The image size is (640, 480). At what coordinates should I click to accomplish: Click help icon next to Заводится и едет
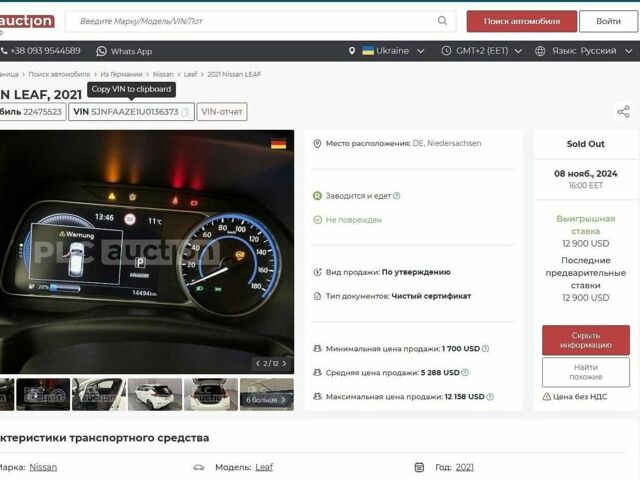(x=397, y=196)
